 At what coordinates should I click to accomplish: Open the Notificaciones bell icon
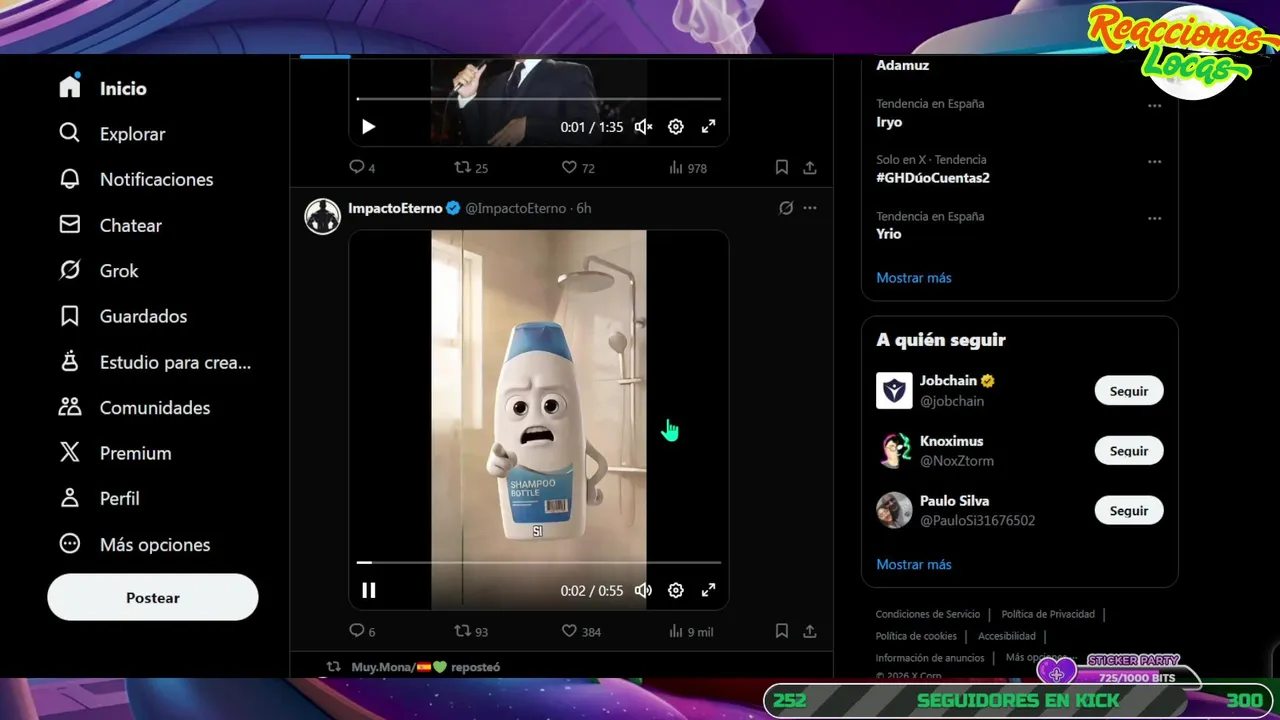pyautogui.click(x=69, y=179)
